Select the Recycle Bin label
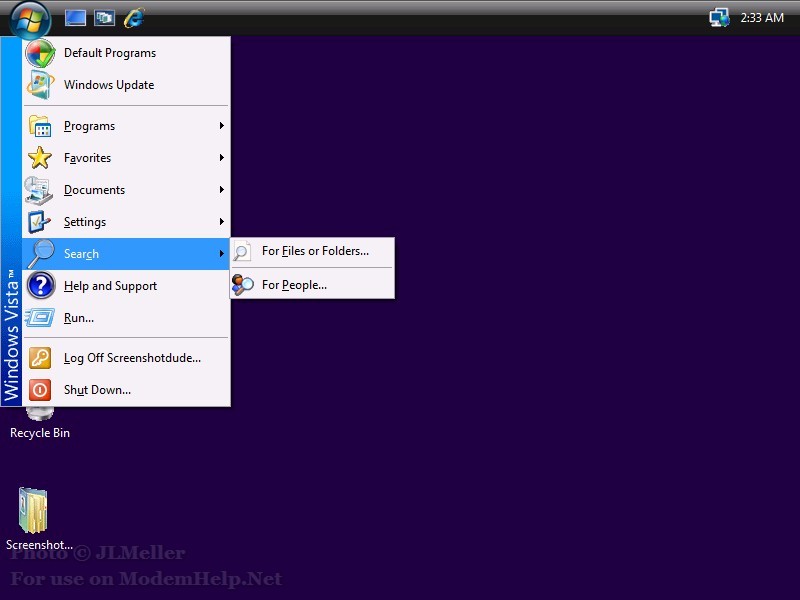The height and width of the screenshot is (600, 800). [x=40, y=433]
